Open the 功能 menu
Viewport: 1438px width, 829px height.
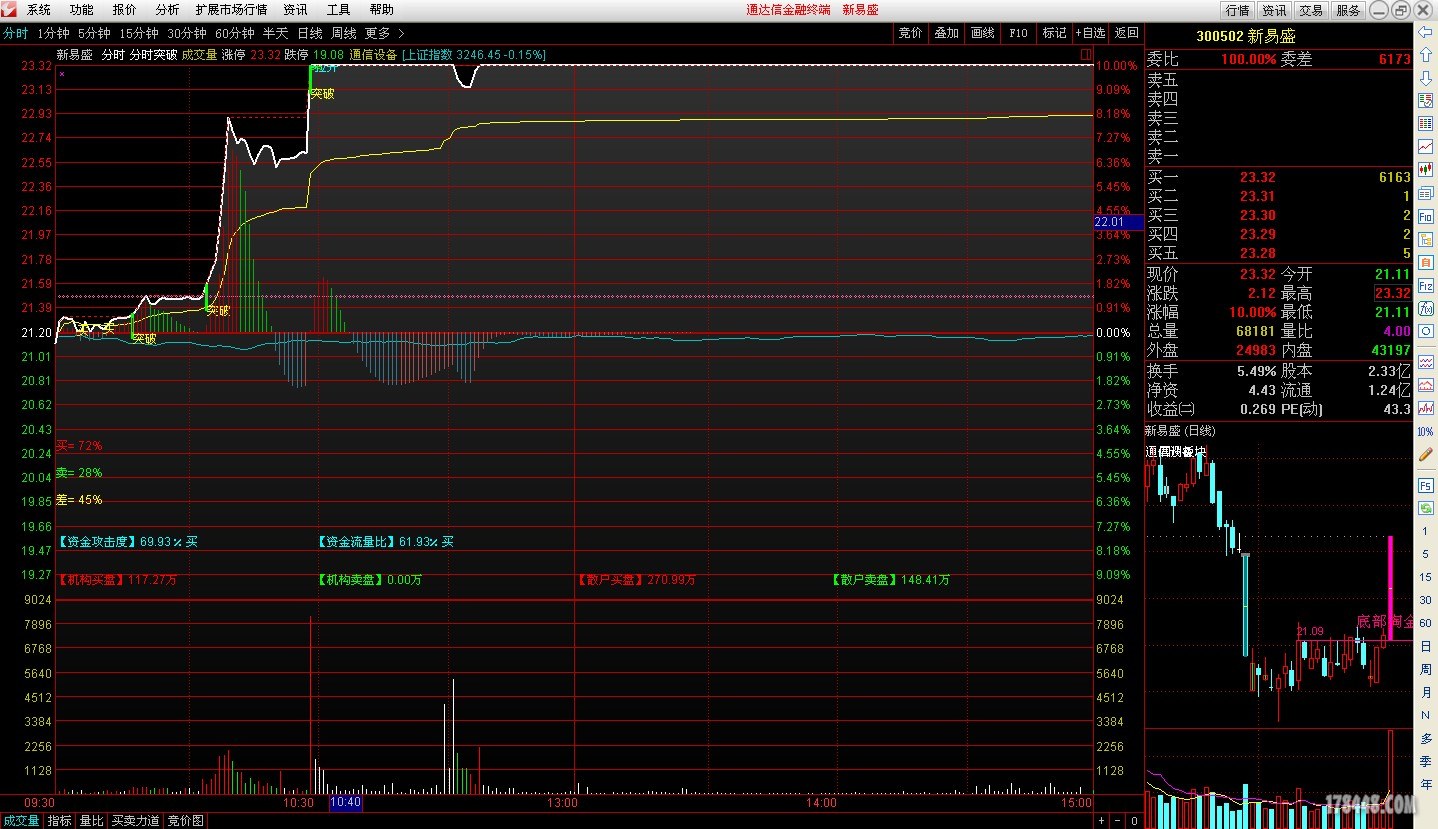click(x=82, y=10)
